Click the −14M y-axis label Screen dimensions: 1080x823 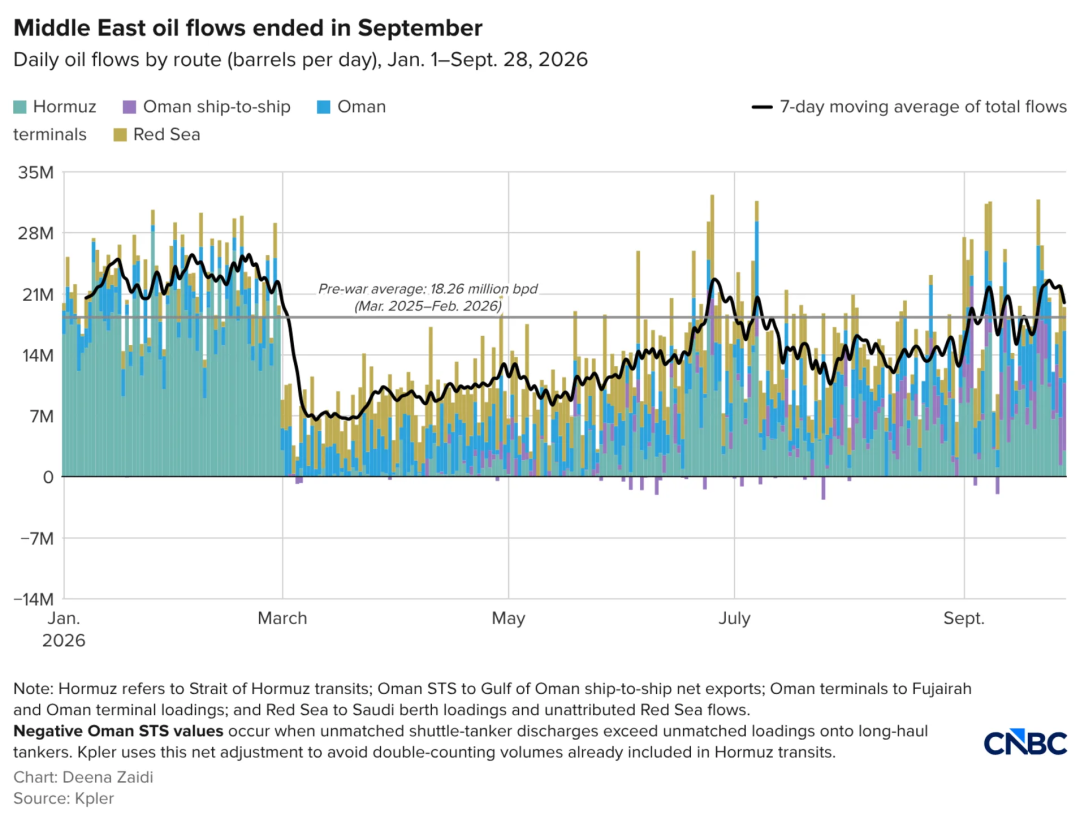[34, 599]
